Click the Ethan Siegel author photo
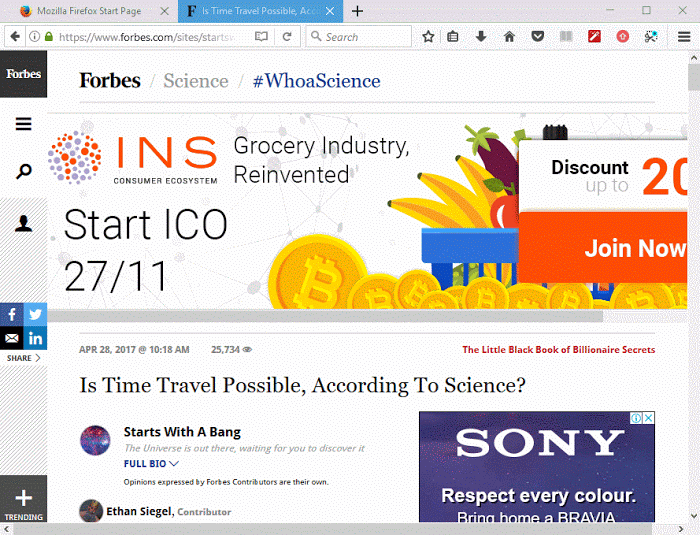 [x=91, y=510]
